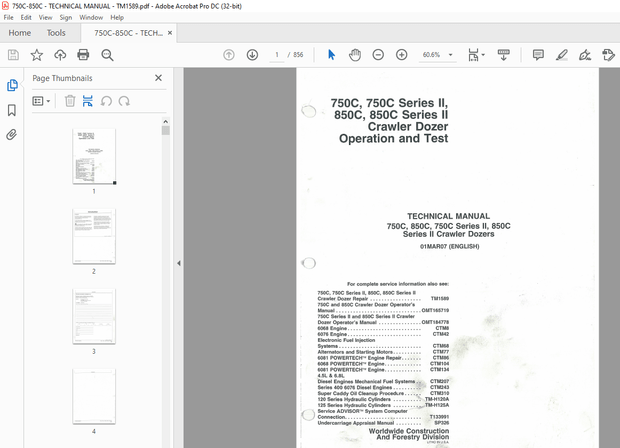
Task: Add file to starred with star icon
Action: (x=37, y=55)
